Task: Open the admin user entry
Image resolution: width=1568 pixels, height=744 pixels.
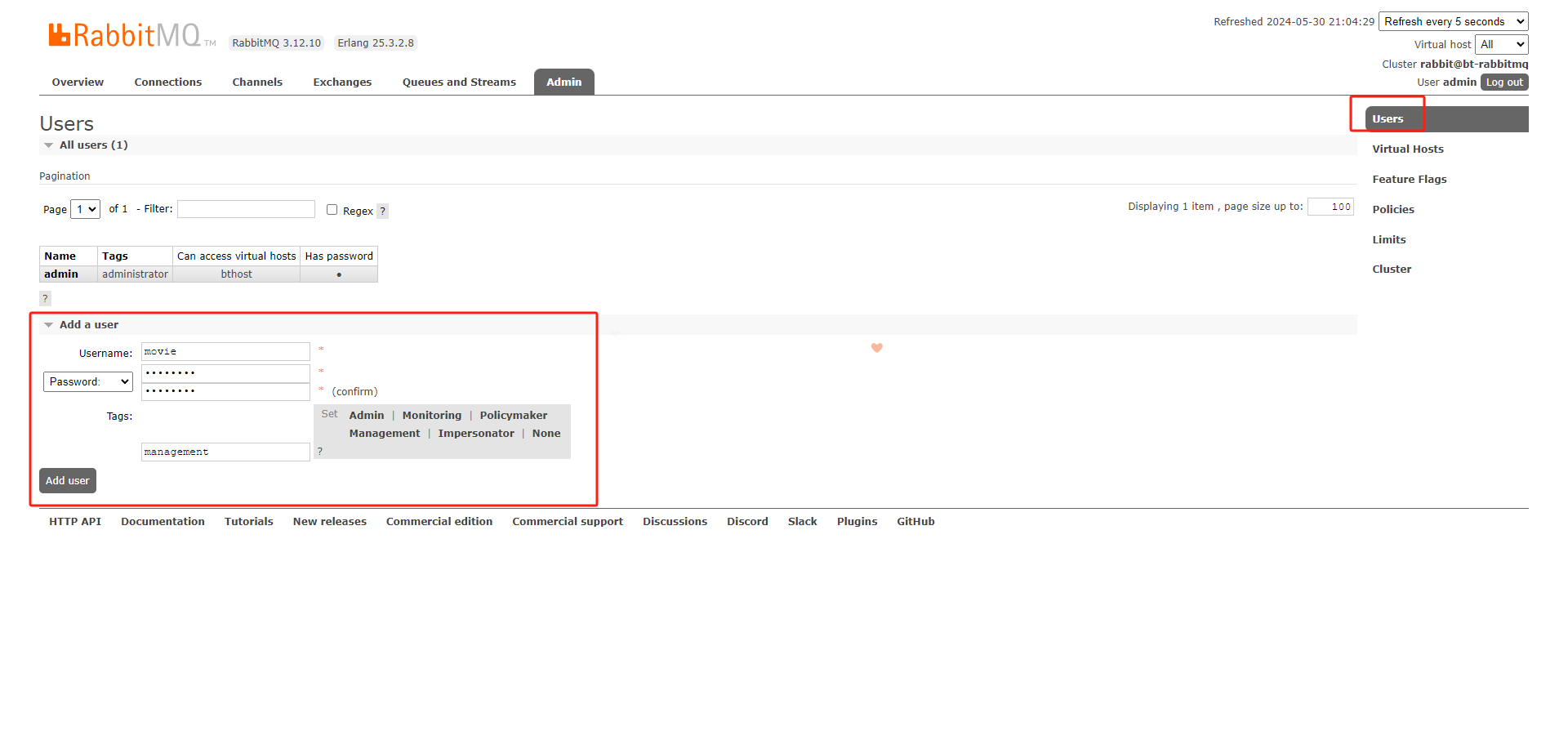Action: 61,274
